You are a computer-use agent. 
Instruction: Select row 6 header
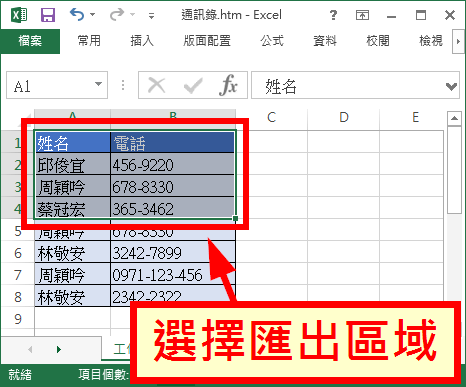[18, 253]
